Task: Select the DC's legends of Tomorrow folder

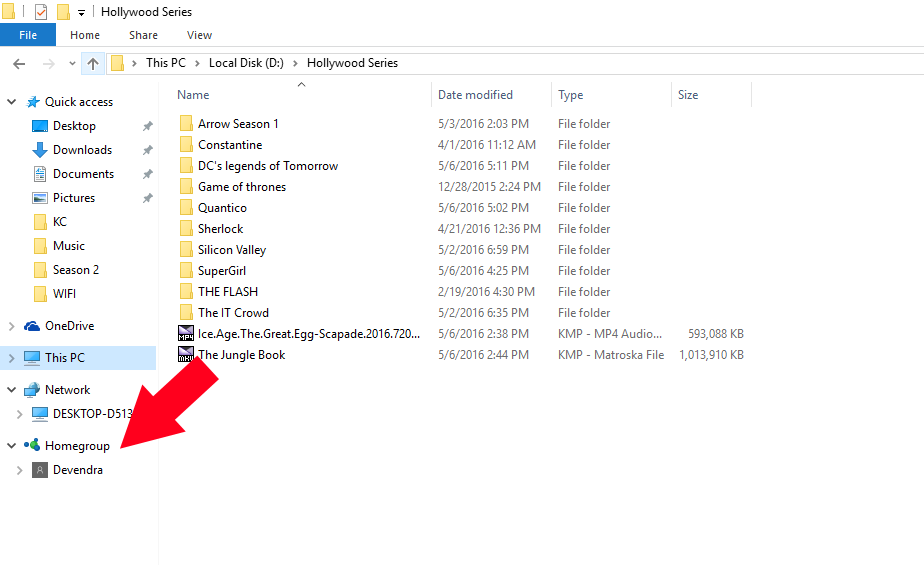Action: coord(268,166)
